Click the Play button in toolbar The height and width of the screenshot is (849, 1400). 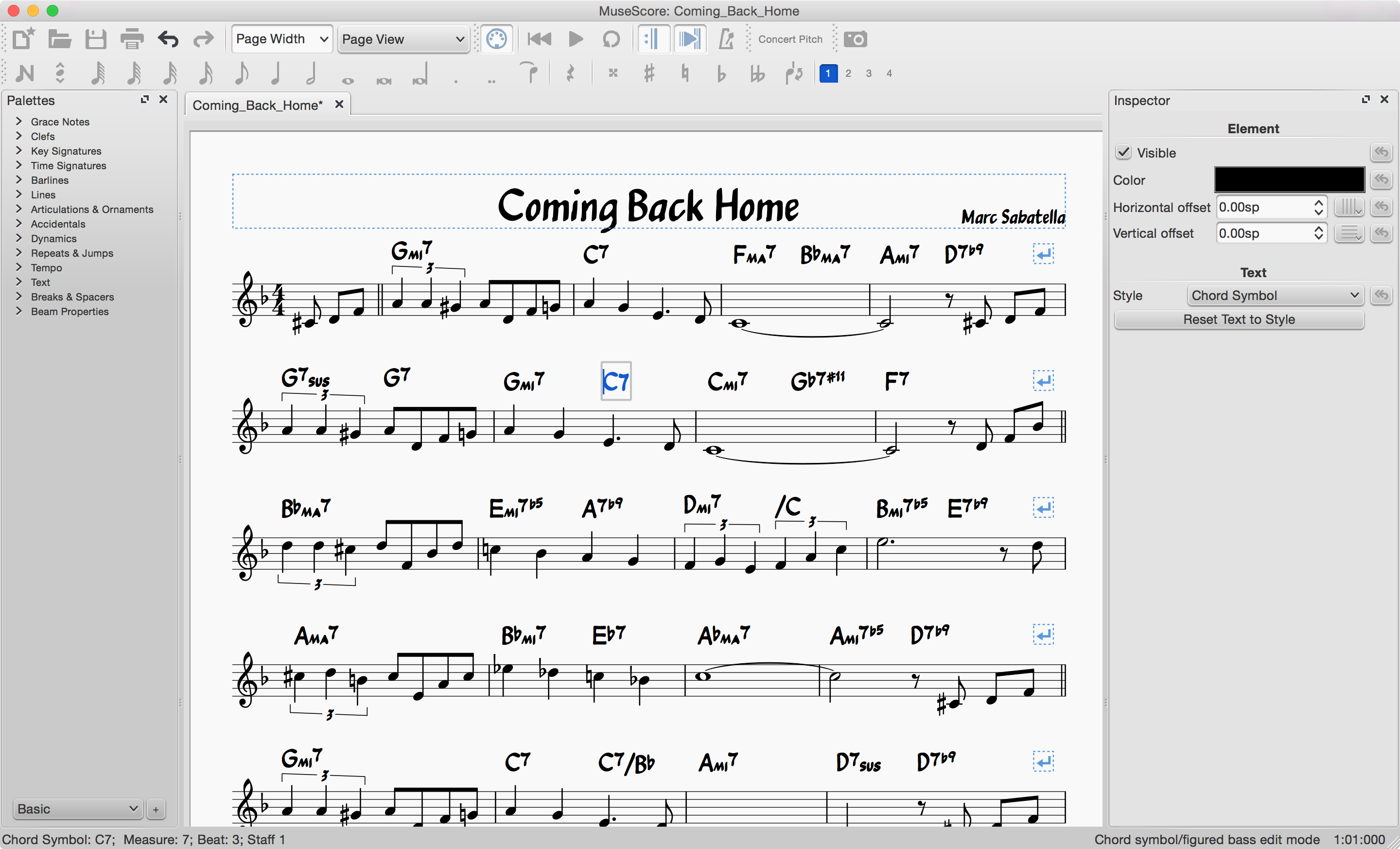pos(575,39)
